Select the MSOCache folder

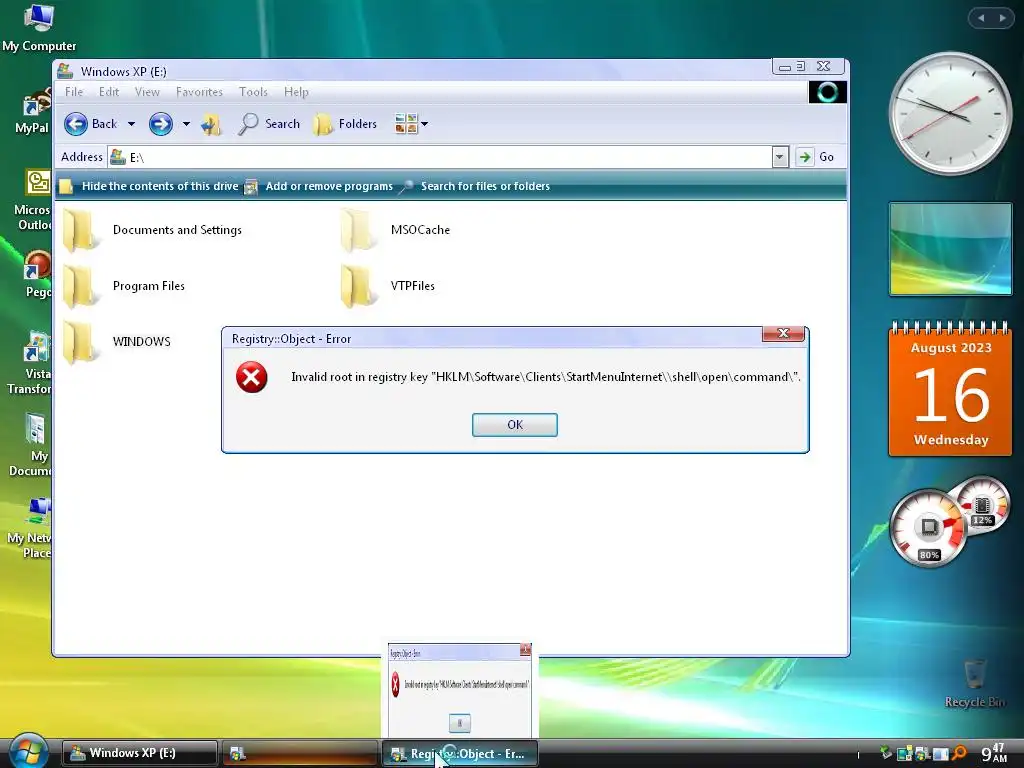pos(395,230)
